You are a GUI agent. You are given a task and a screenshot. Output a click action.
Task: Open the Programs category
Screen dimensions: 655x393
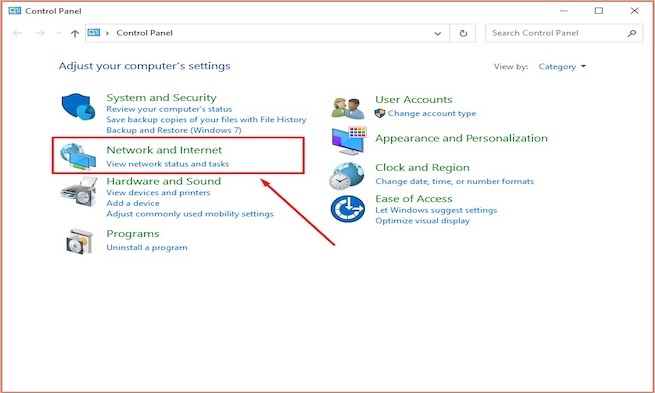[133, 233]
